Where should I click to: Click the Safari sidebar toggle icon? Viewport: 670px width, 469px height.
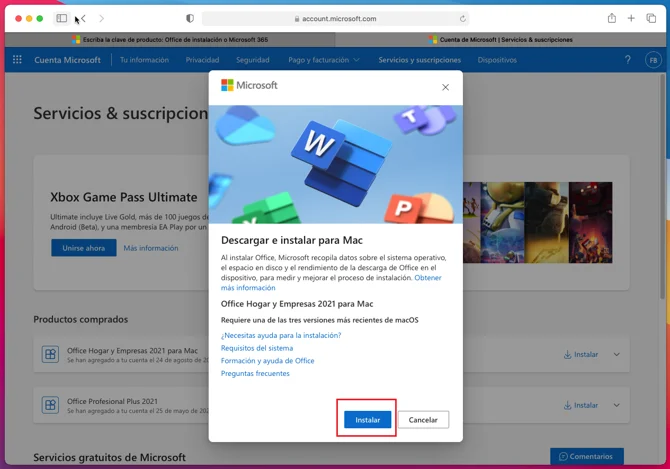[x=61, y=18]
